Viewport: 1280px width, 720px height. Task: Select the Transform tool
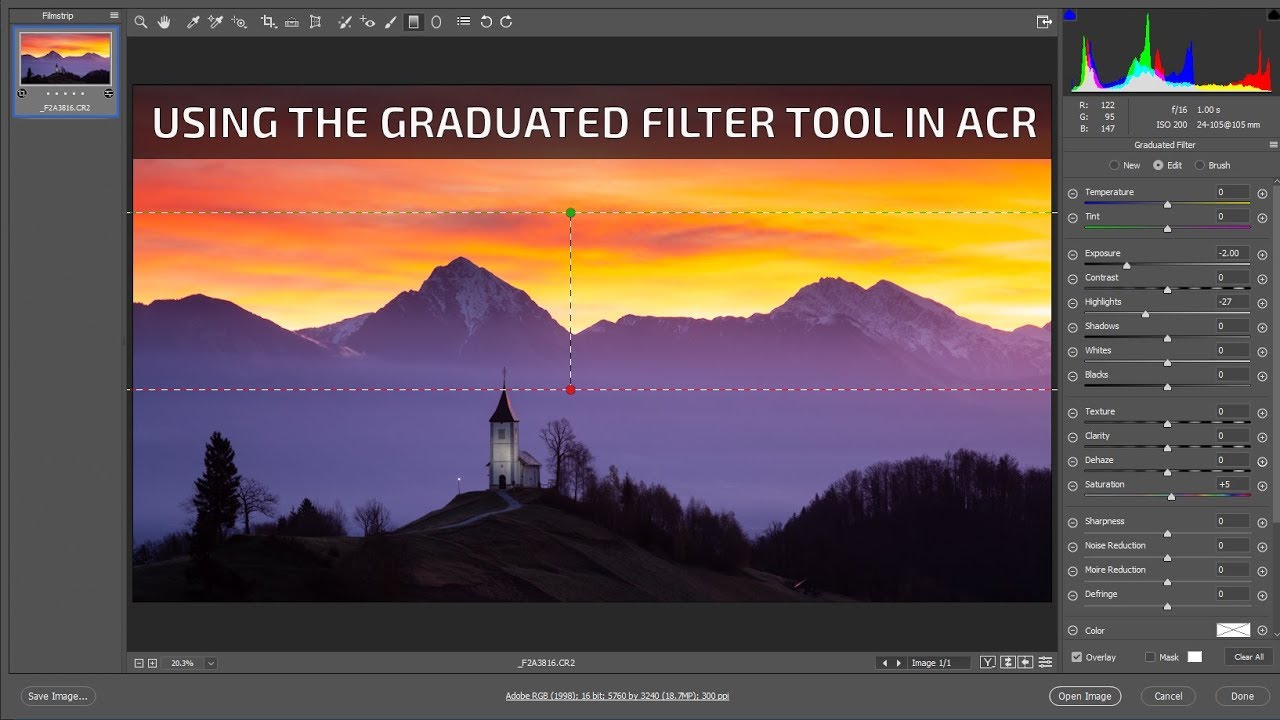click(x=316, y=22)
